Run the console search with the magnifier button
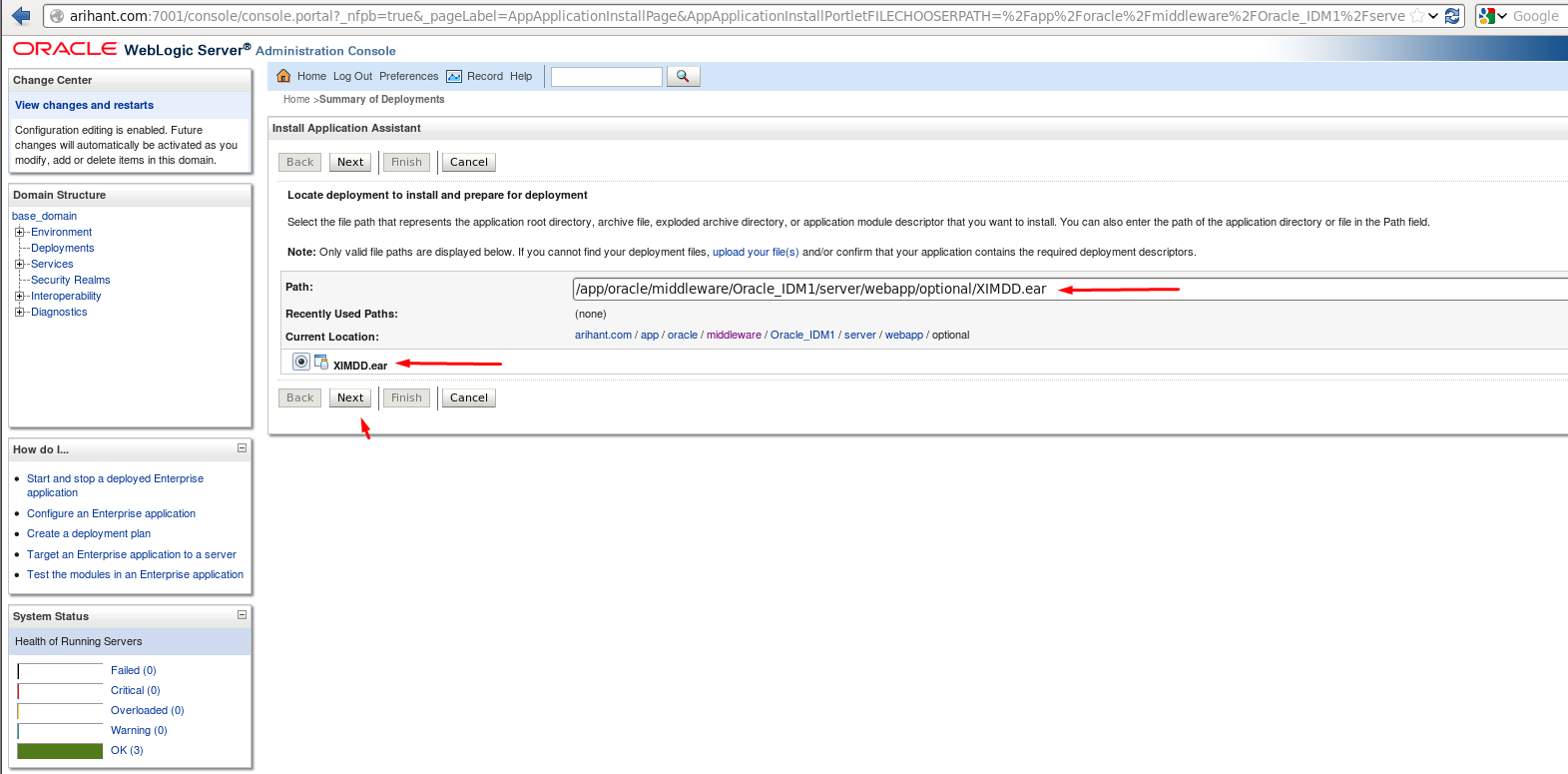The image size is (1568, 774). pyautogui.click(x=683, y=76)
